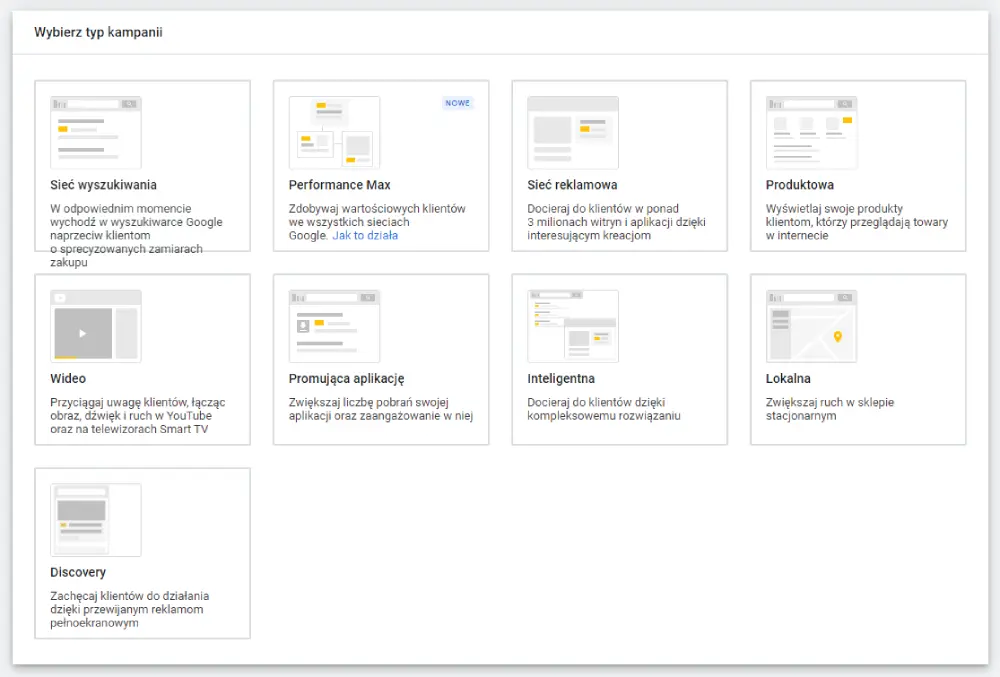
Task: Choose the 'Wideo' campaign title
Action: point(68,379)
